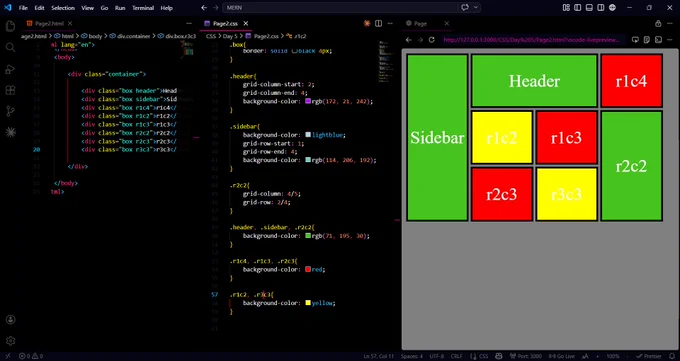The height and width of the screenshot is (361, 680).
Task: Close the Page2.html tab
Action: [70, 23]
